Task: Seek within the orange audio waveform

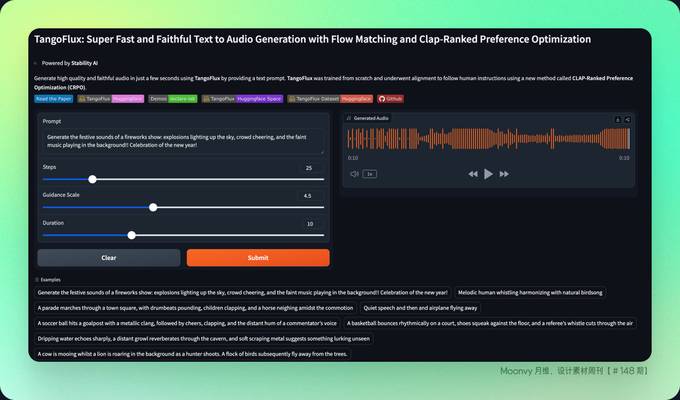Action: (488, 139)
